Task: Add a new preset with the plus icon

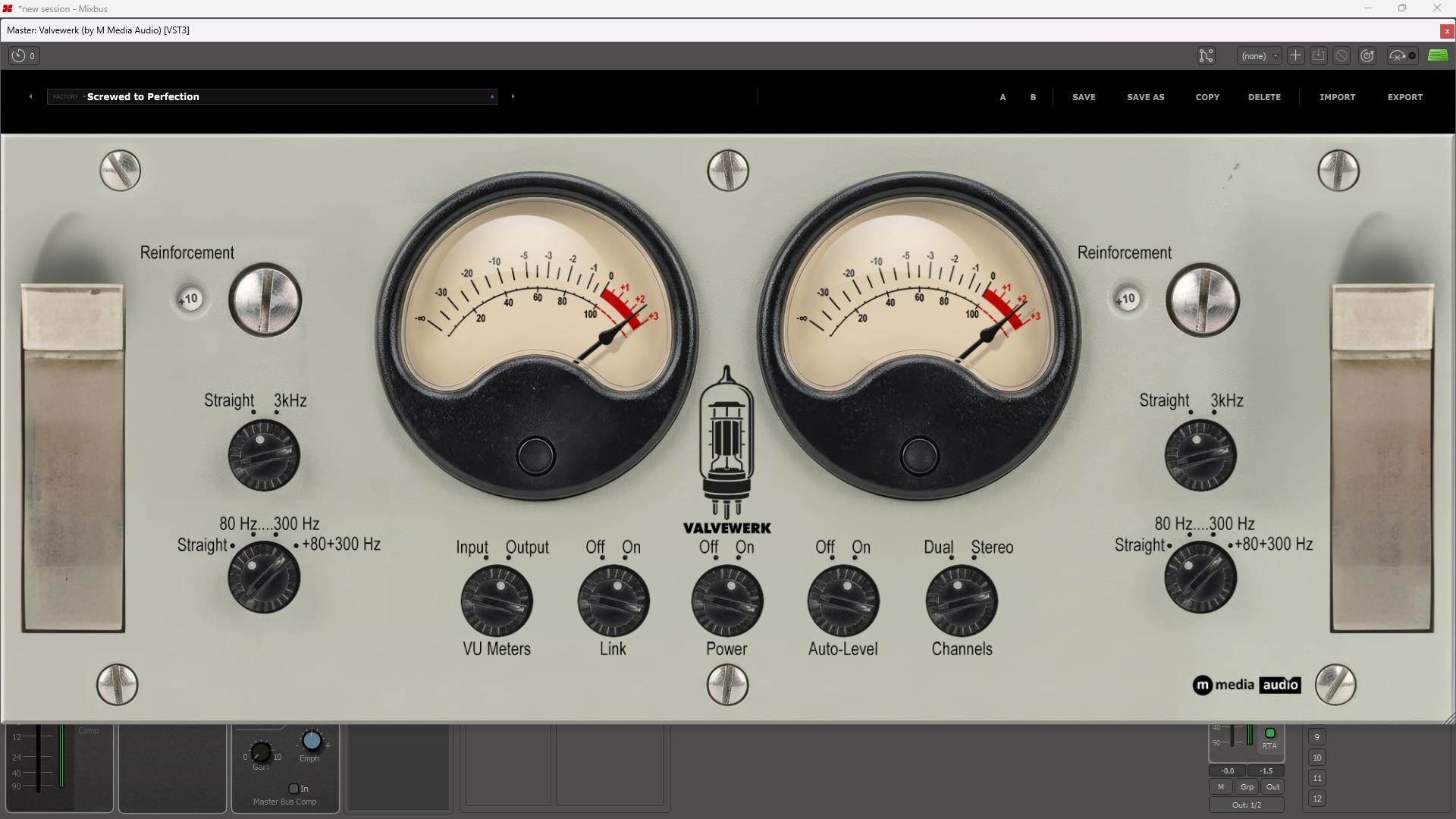Action: click(1296, 55)
